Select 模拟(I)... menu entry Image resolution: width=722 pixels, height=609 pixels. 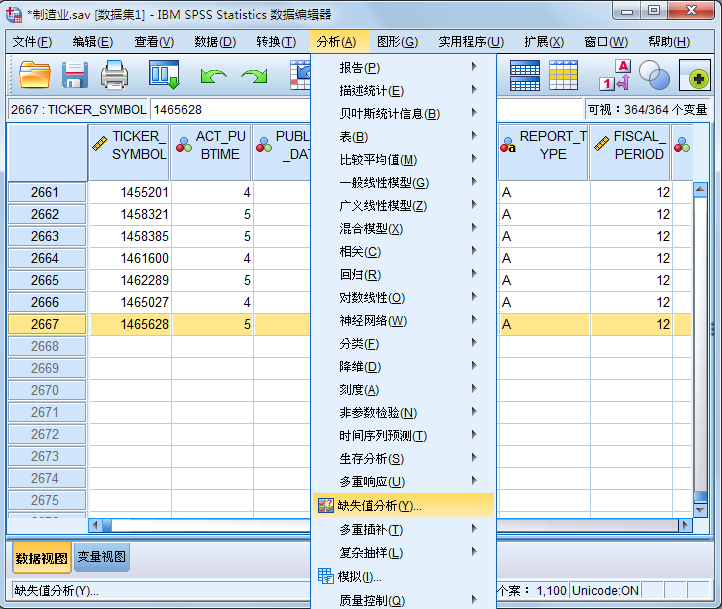click(x=404, y=576)
